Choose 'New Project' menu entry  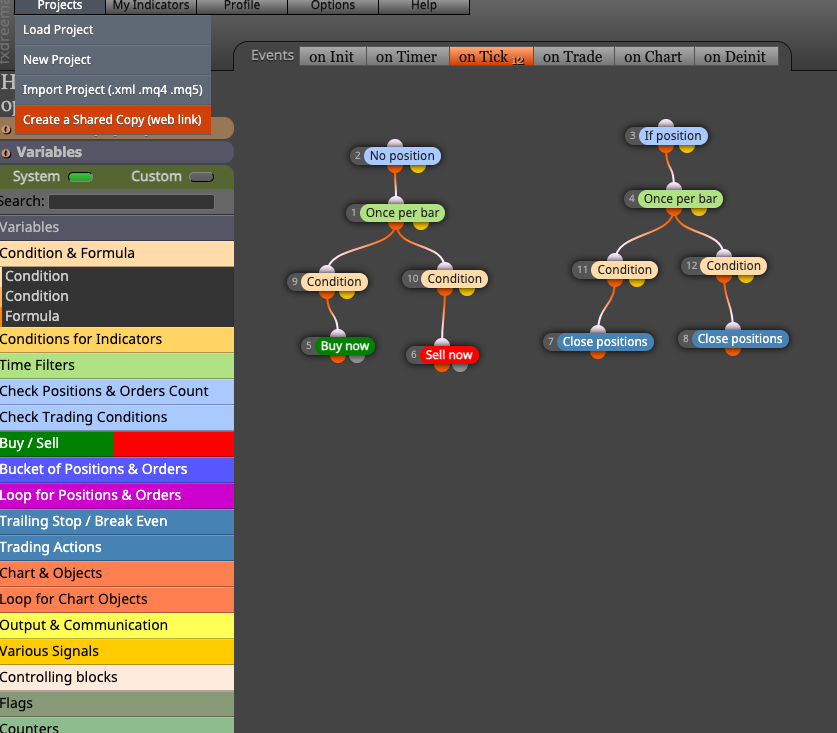pyautogui.click(x=113, y=60)
